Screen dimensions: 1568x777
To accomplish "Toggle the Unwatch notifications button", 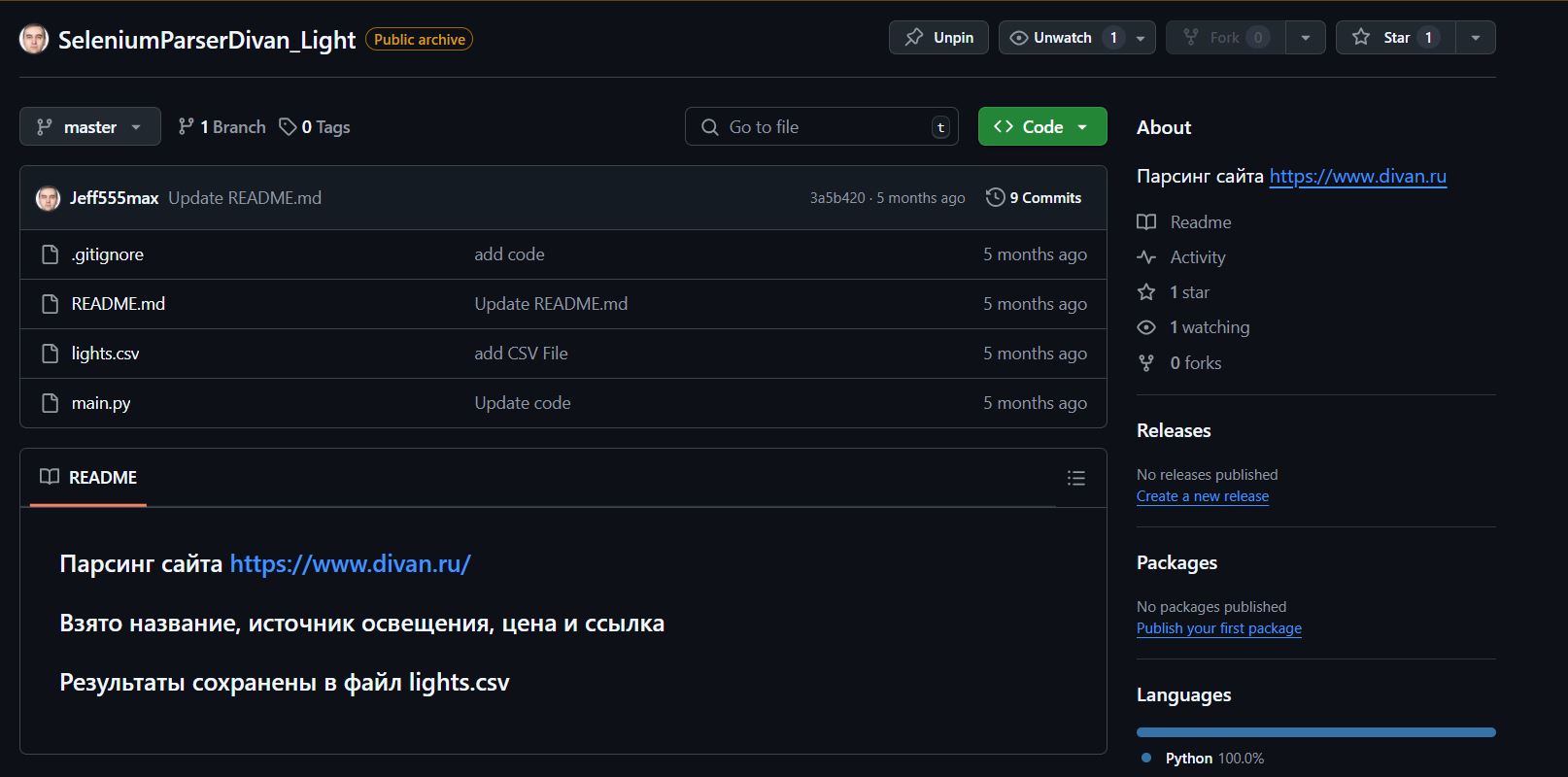I will point(1063,38).
